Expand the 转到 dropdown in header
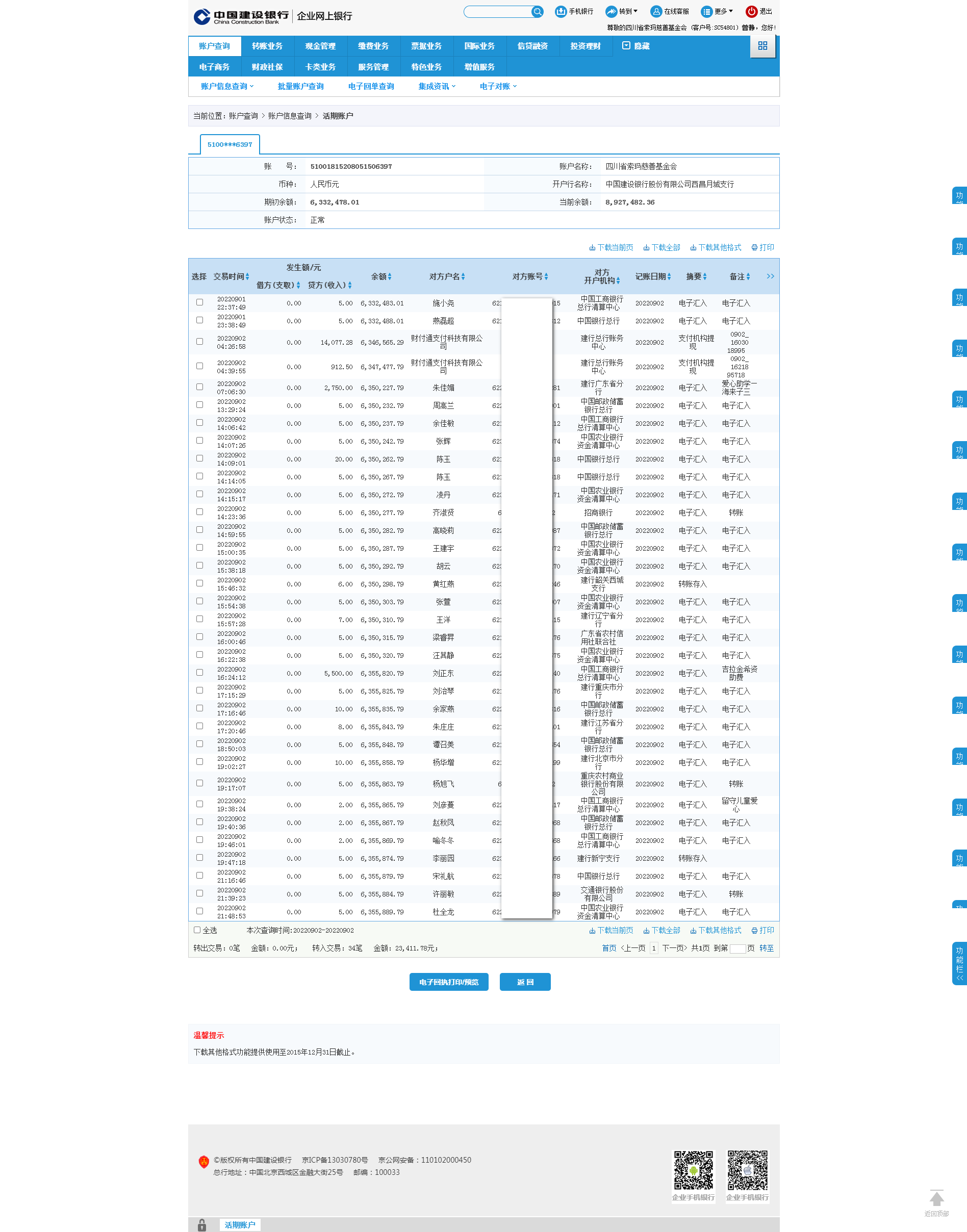This screenshot has width=967, height=1232. (636, 11)
